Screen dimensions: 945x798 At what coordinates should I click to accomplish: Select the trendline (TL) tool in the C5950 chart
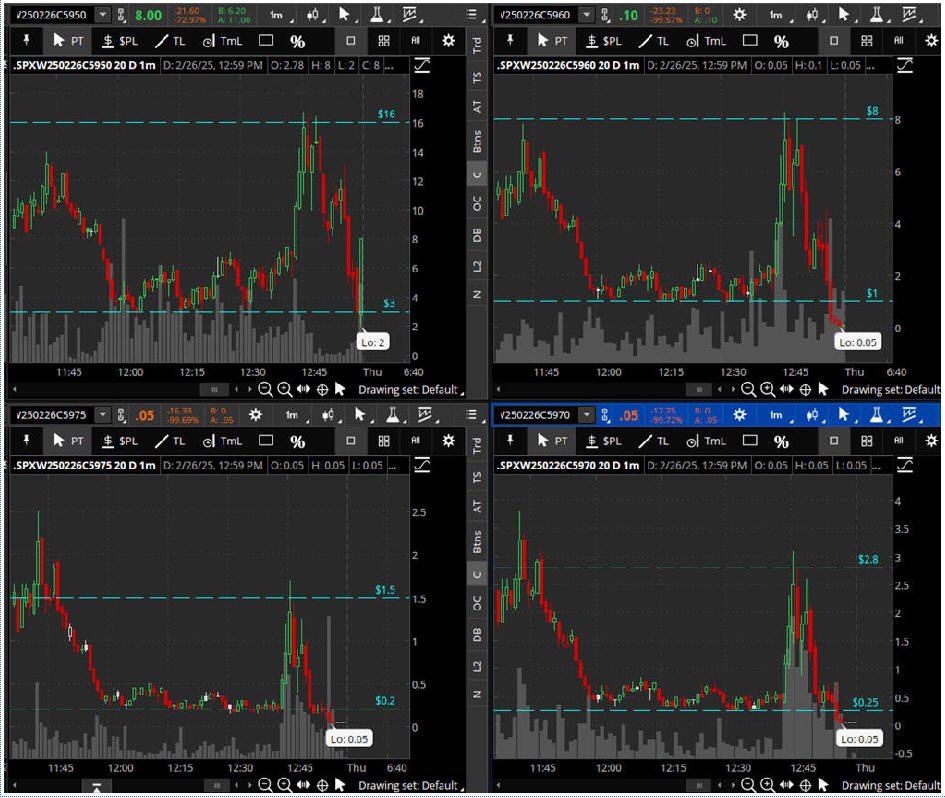click(171, 41)
